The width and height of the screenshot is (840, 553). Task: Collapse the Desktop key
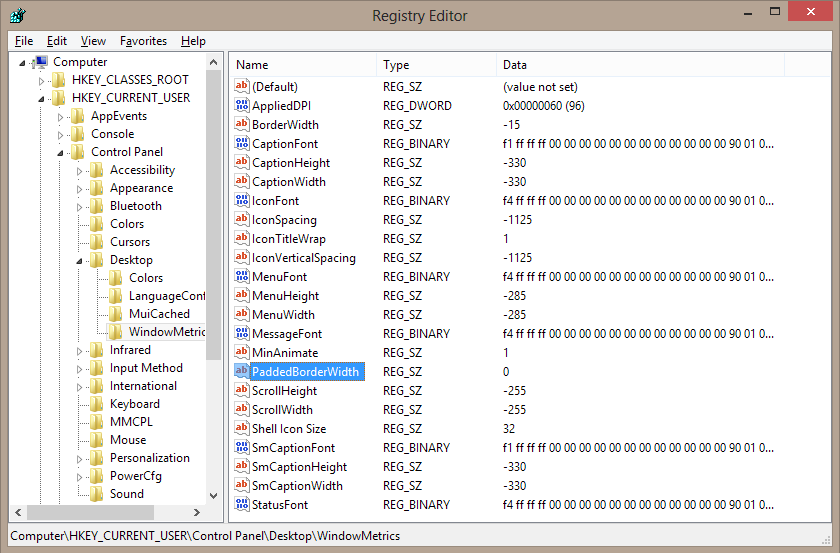tap(79, 261)
